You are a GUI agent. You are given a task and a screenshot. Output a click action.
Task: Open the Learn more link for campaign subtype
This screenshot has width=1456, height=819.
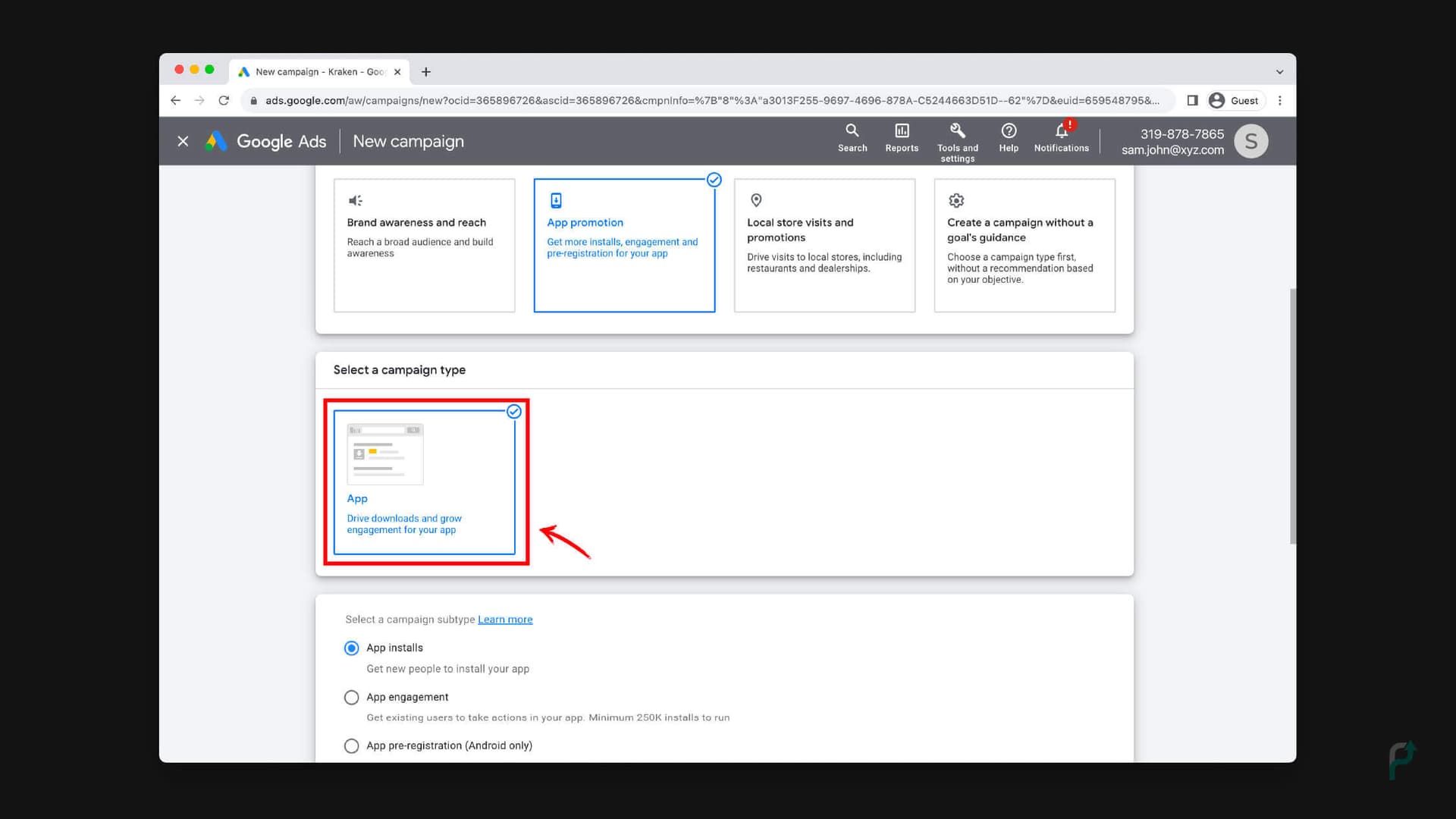coord(505,620)
